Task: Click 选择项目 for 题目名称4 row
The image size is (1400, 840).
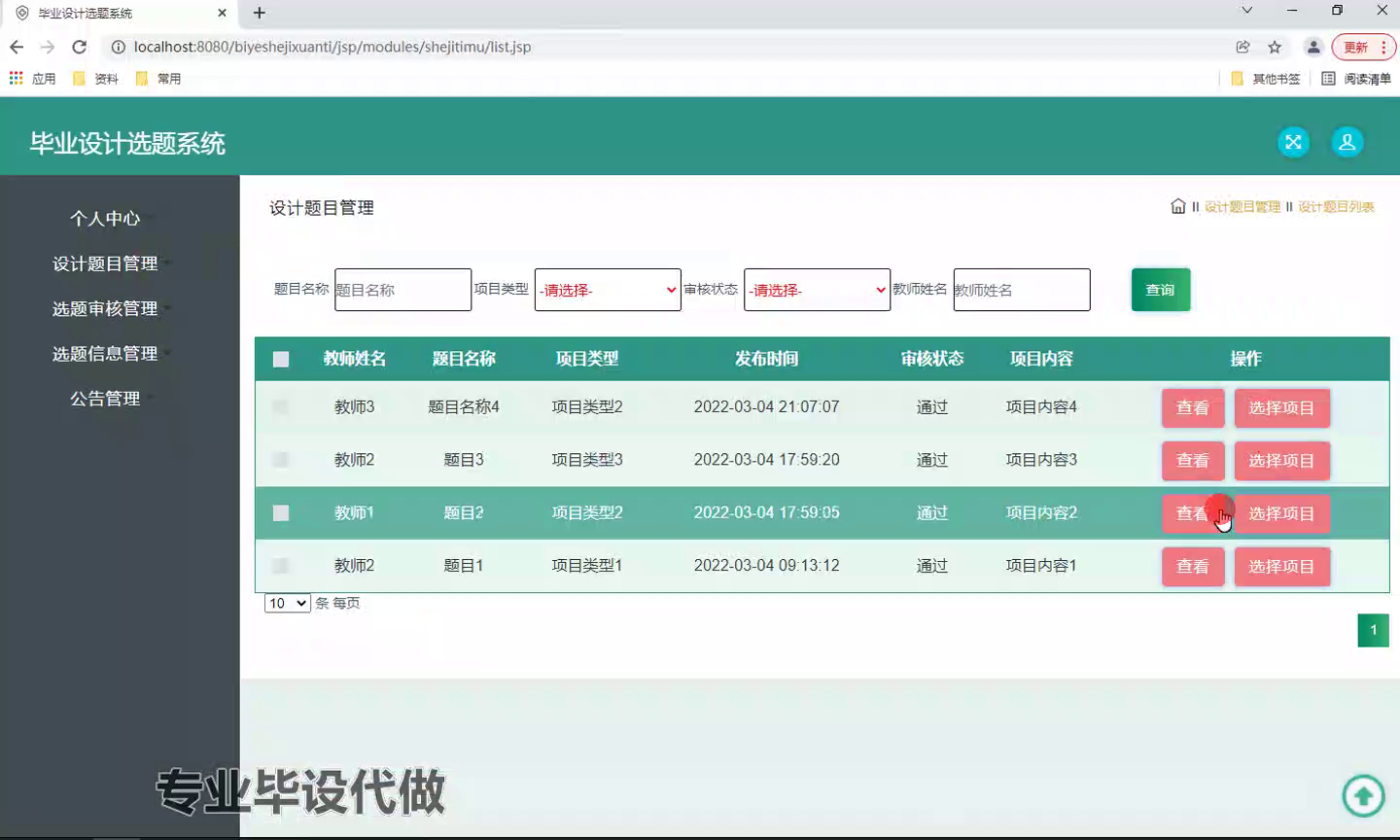Action: [x=1281, y=407]
